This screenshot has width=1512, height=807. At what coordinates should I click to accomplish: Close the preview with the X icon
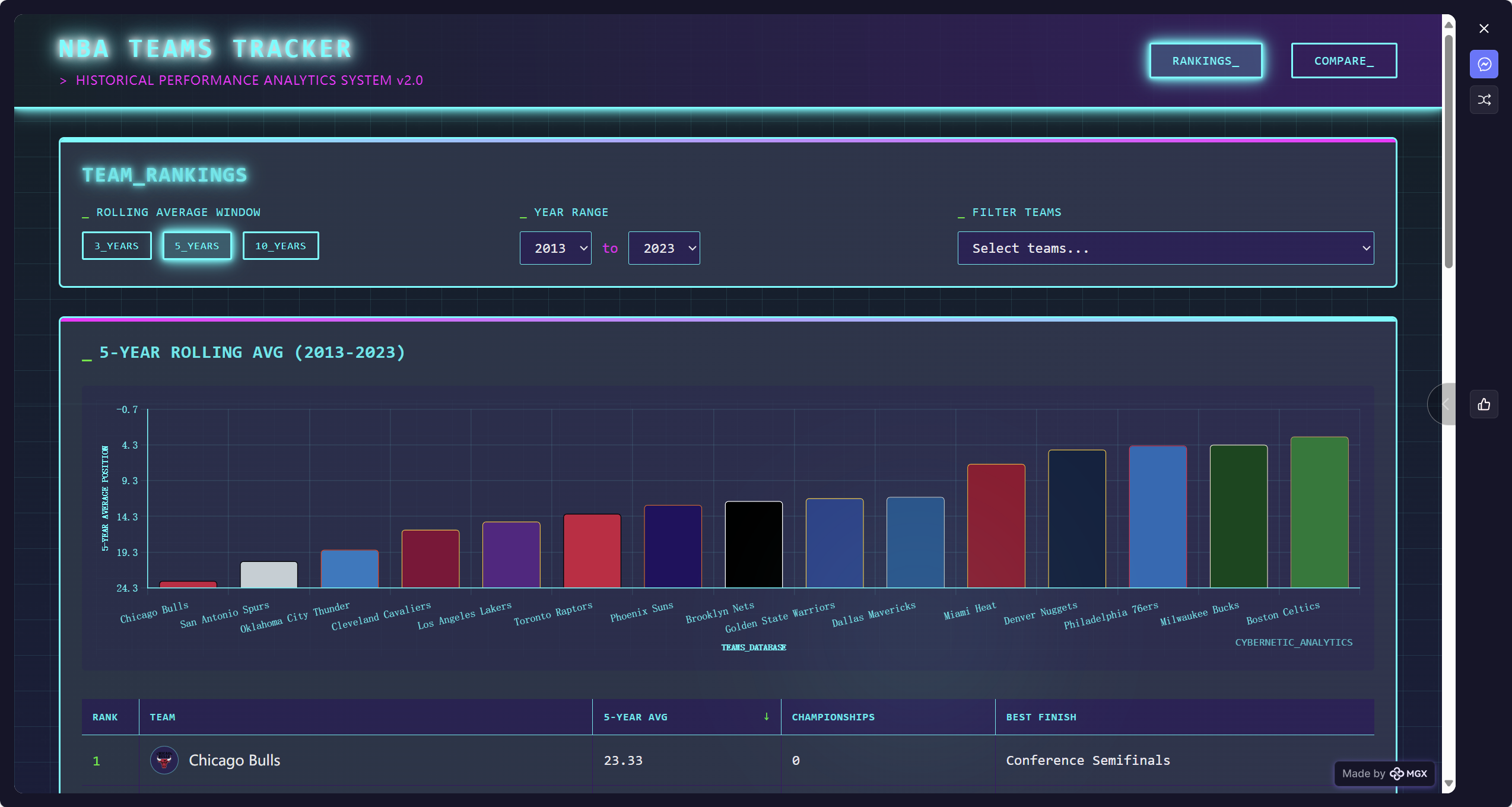[1484, 28]
